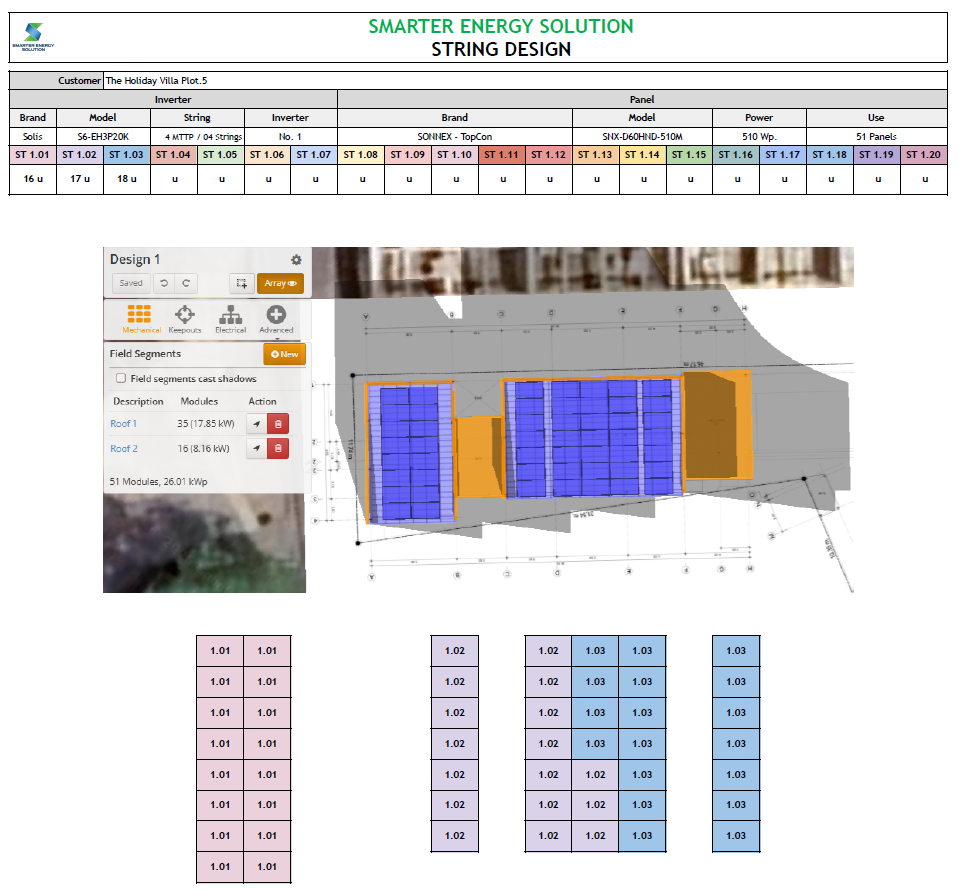The height and width of the screenshot is (891, 960).
Task: Click the '18 u' string count cell
Action: pyautogui.click(x=127, y=179)
